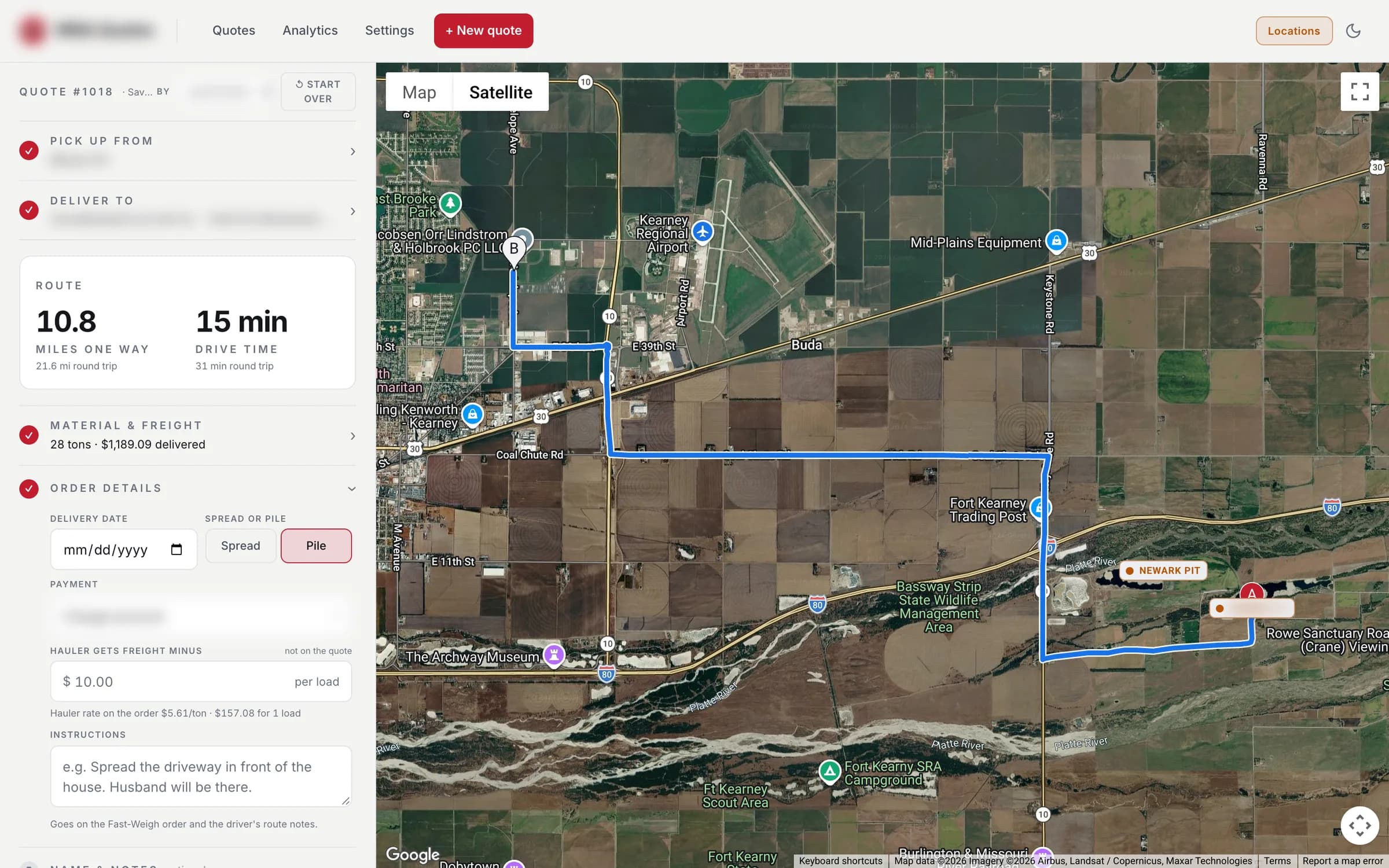The height and width of the screenshot is (868, 1389).
Task: Open the Analytics tab
Action: pos(310,30)
